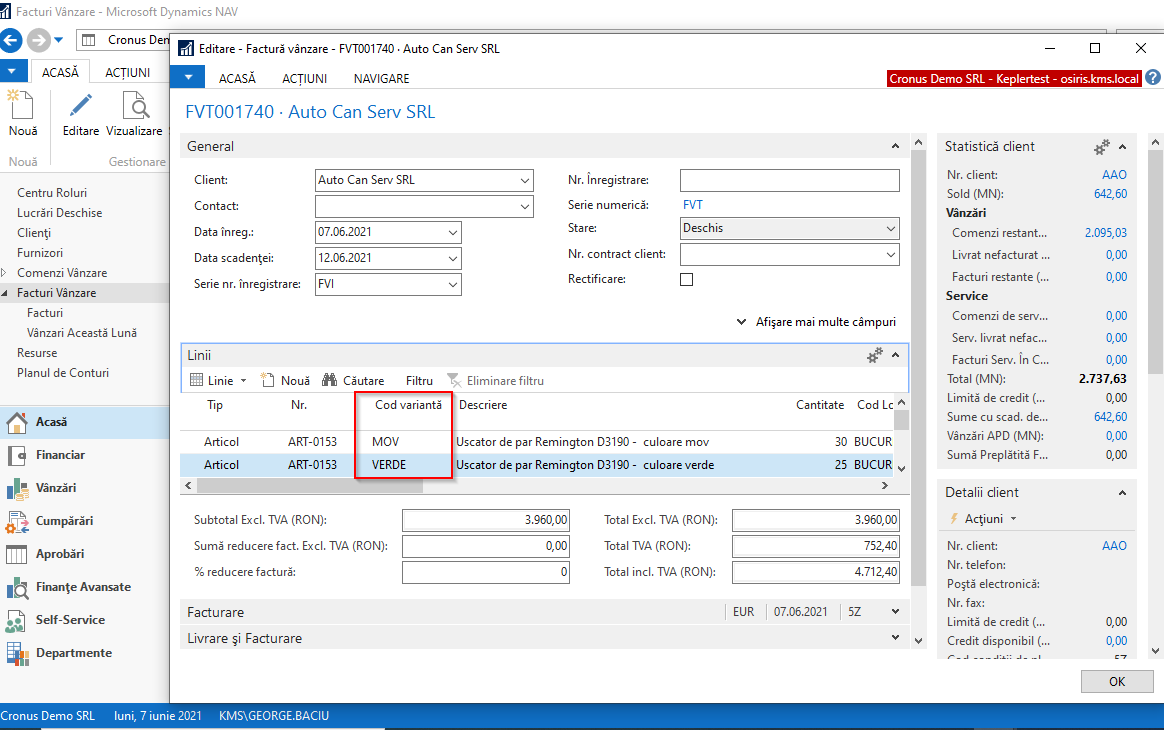Image resolution: width=1164 pixels, height=730 pixels.
Task: Click the horizontal scrollbar in Linii grid
Action: 310,485
